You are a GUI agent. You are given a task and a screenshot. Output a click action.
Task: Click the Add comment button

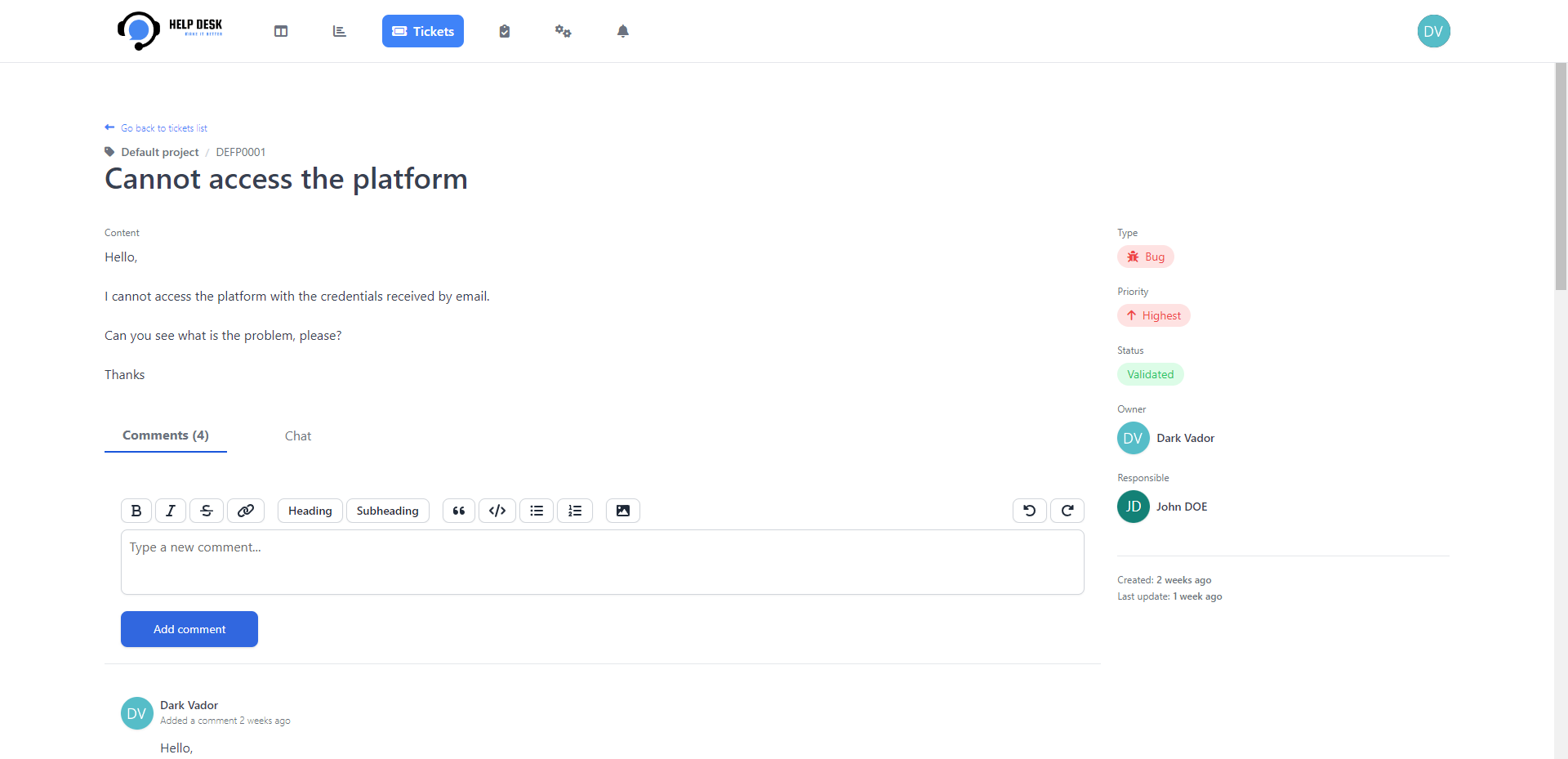(189, 629)
